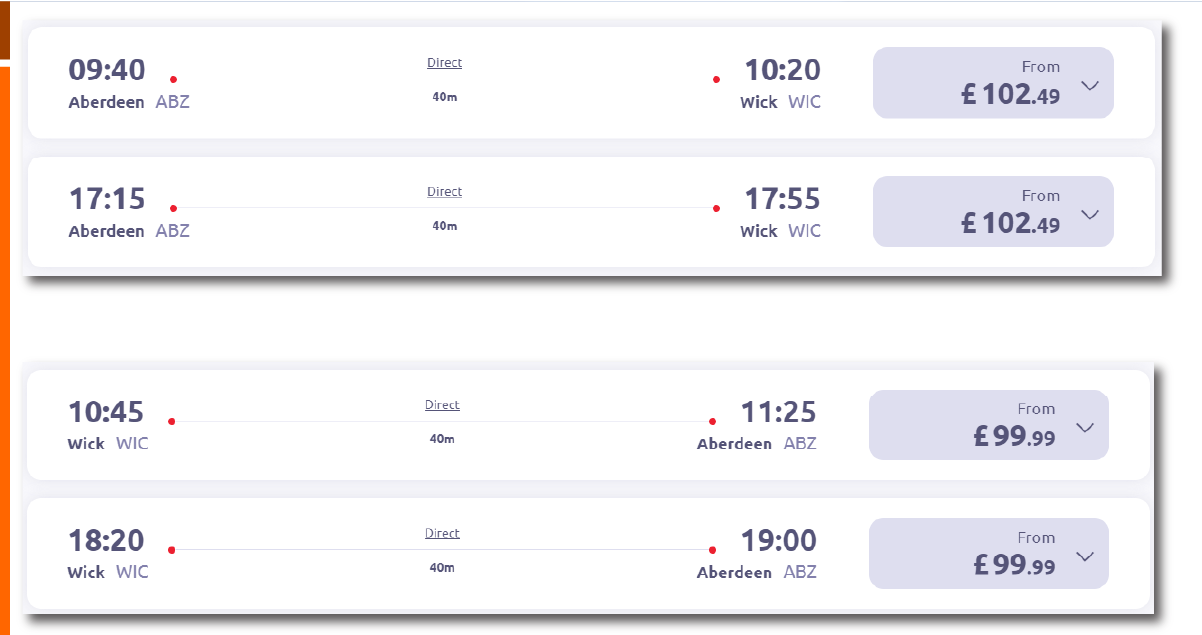Image resolution: width=1202 pixels, height=635 pixels.
Task: Open the Direct link on the 10:45 flight
Action: pyautogui.click(x=442, y=404)
